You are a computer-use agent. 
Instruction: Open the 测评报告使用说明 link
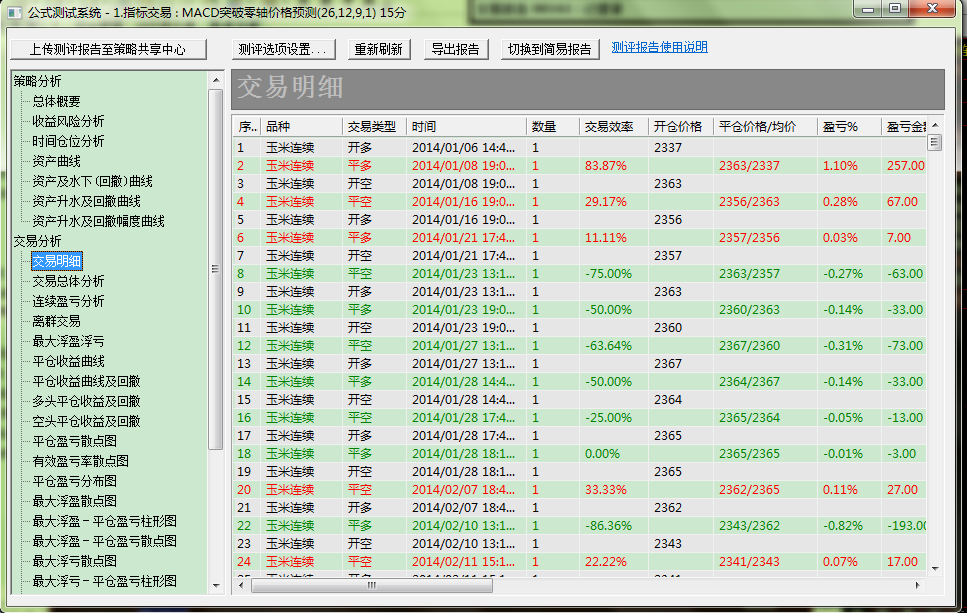pos(659,47)
